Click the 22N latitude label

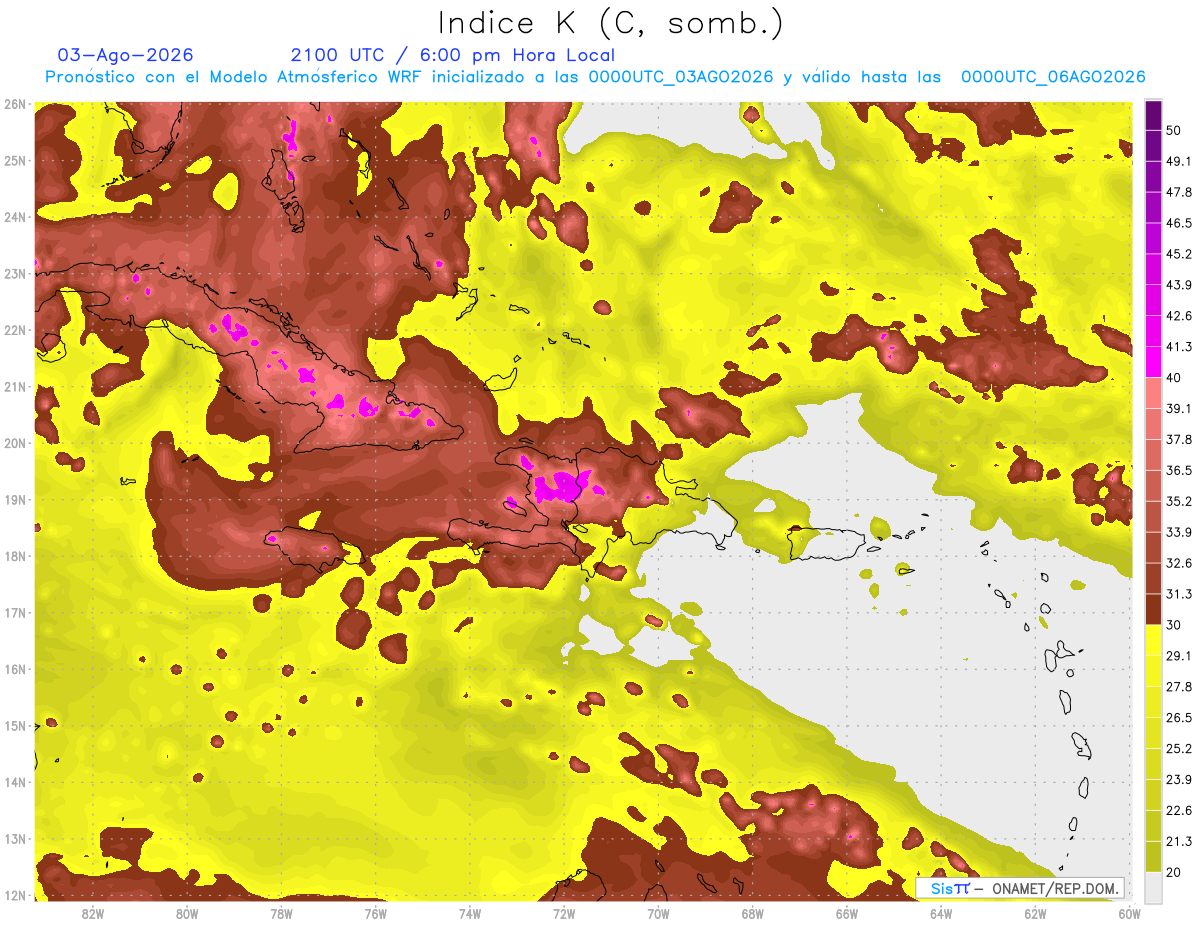coord(15,330)
